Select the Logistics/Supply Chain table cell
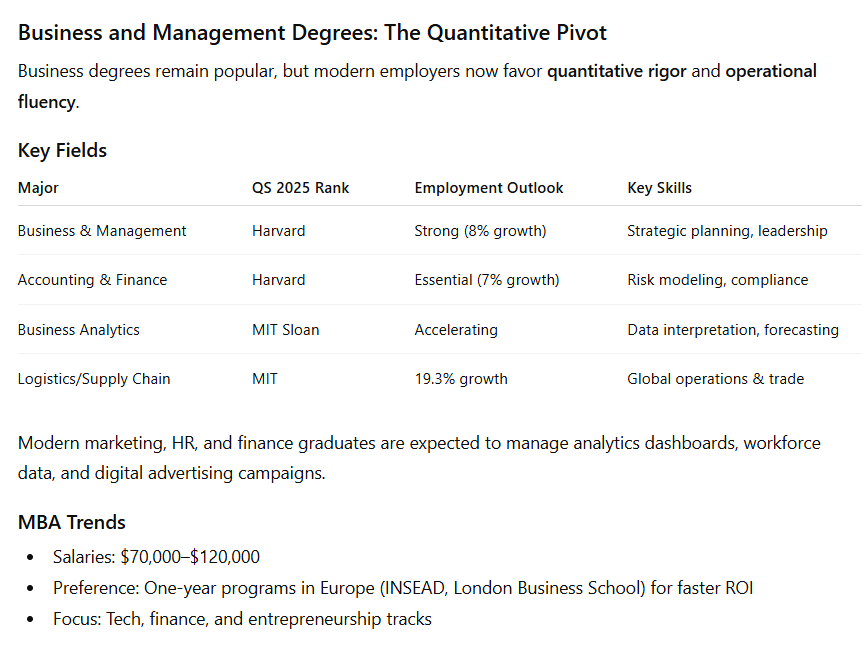The image size is (864, 660). coord(94,378)
